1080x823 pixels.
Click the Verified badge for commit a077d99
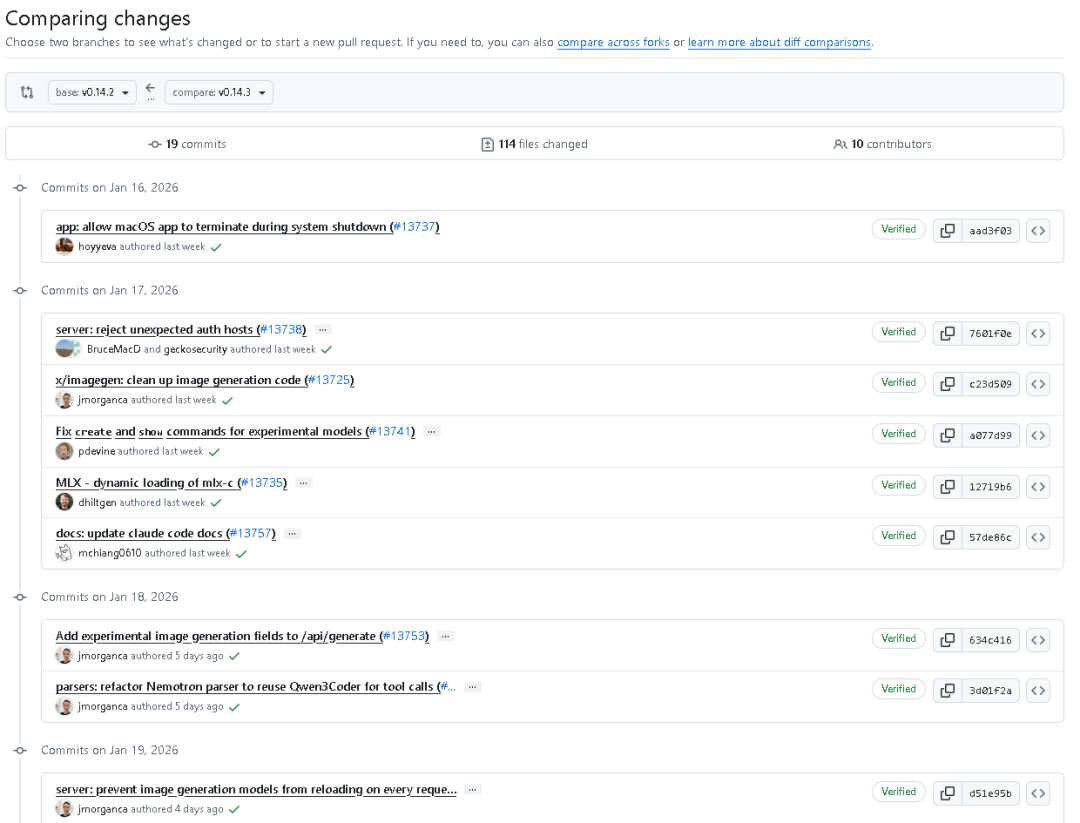(898, 434)
